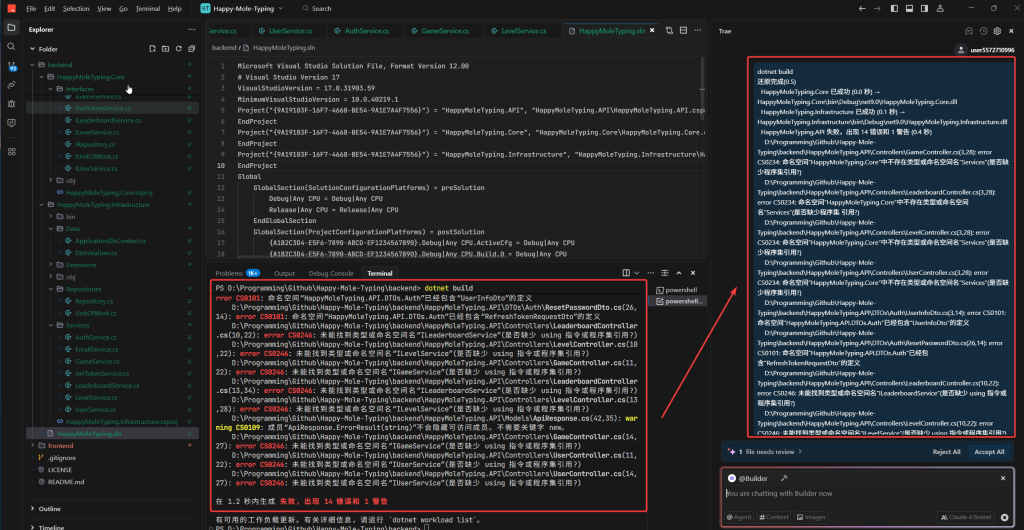
Task: Collapse the Folder section
Action: coord(32,49)
